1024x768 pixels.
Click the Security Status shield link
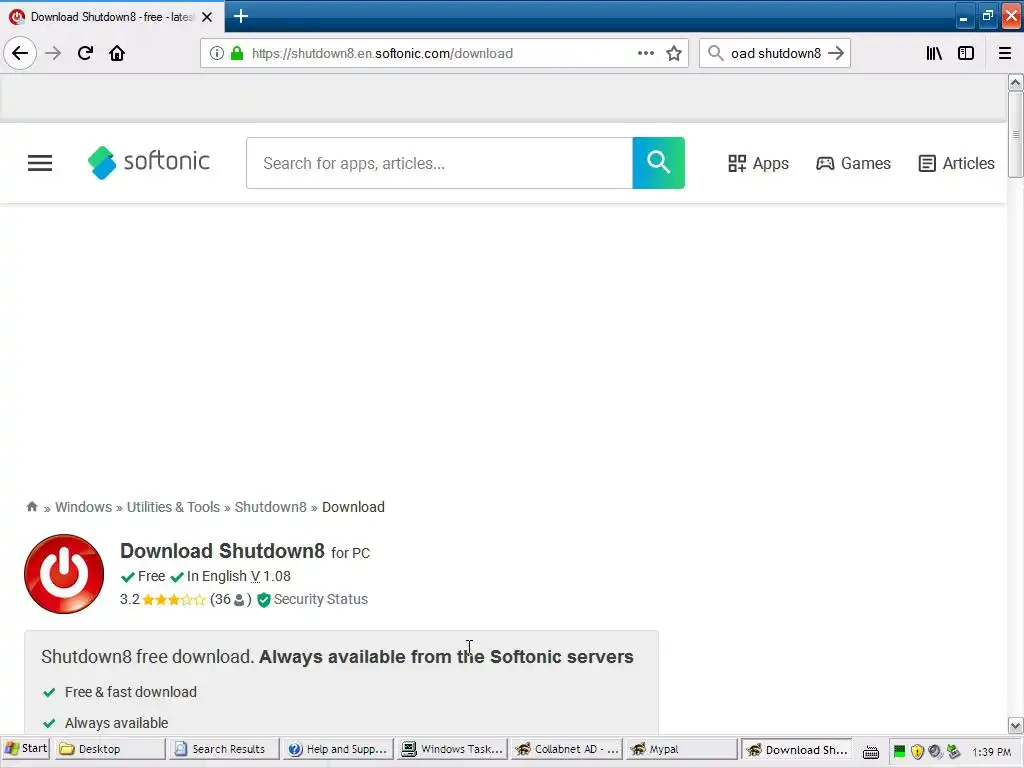313,600
